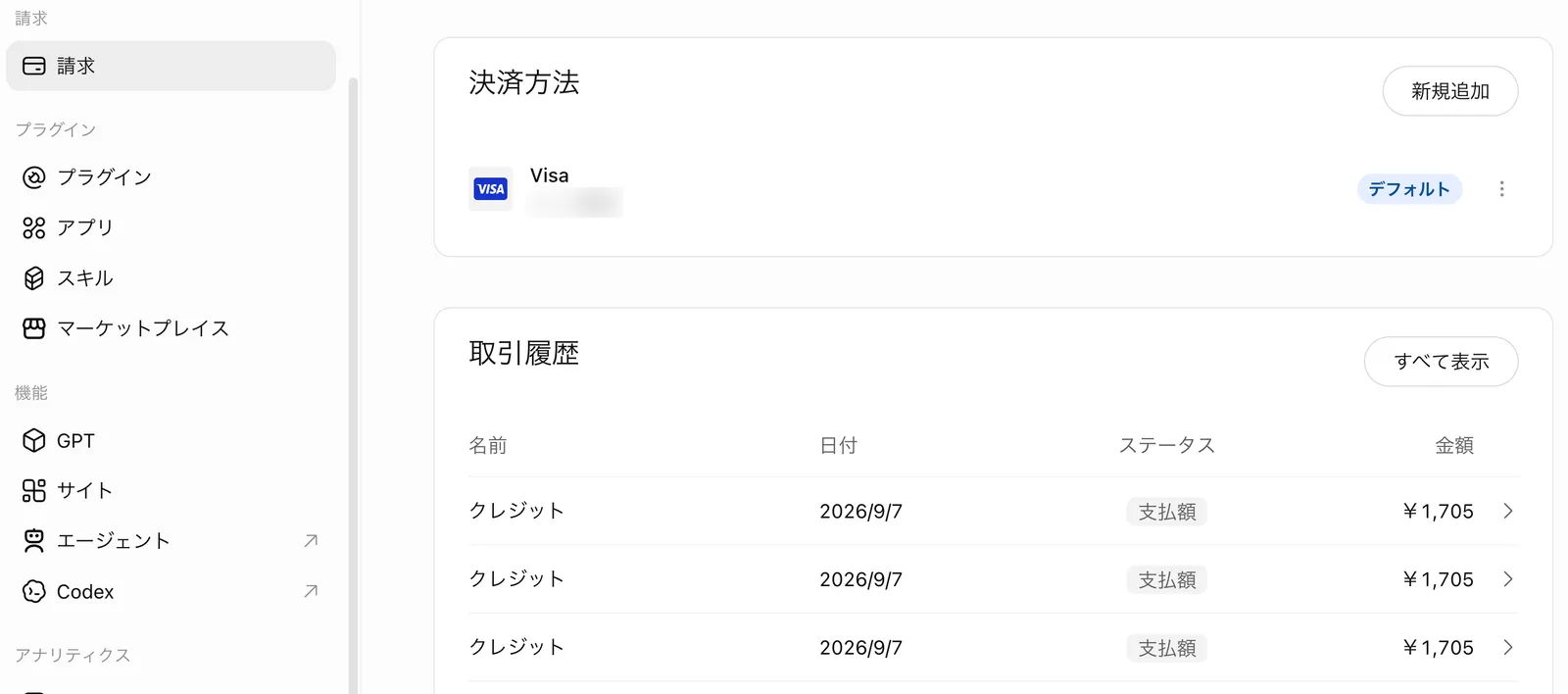Screen dimensions: 1568x694
Task: Click the GPT box icon
Action: 34,441
